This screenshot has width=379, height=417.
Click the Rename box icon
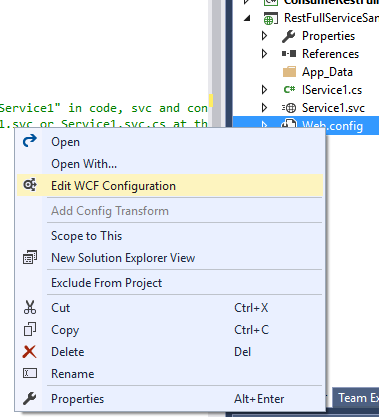coord(30,373)
